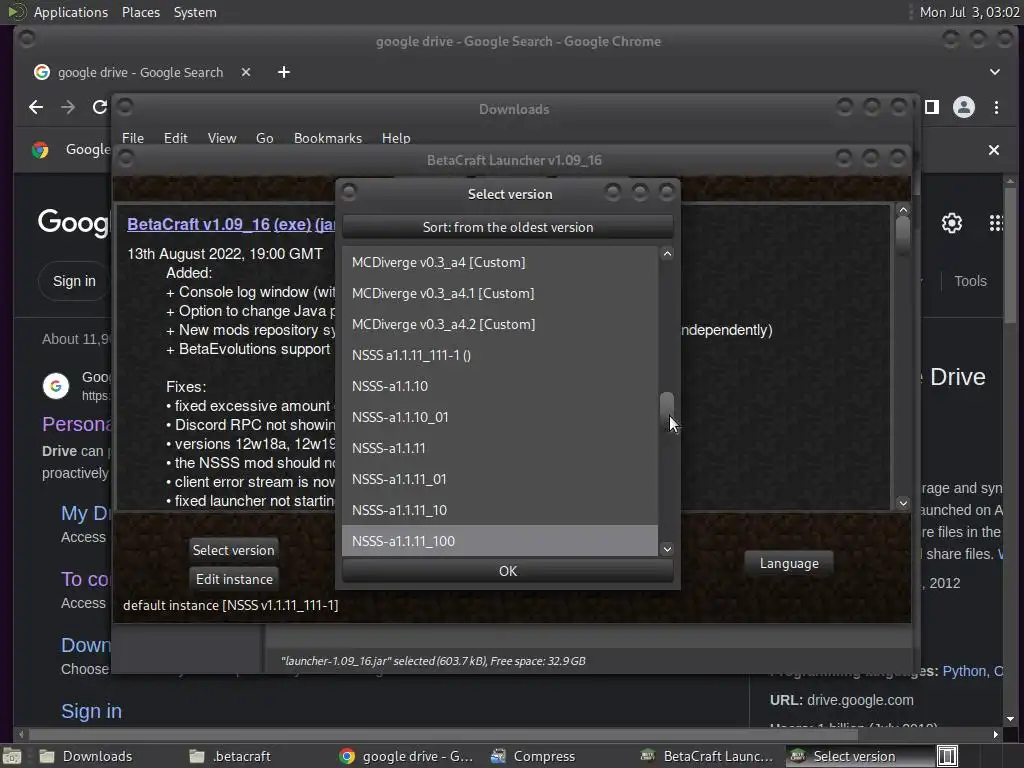The image size is (1024, 768).
Task: Click workspace switcher icon in taskbar
Action: [947, 756]
